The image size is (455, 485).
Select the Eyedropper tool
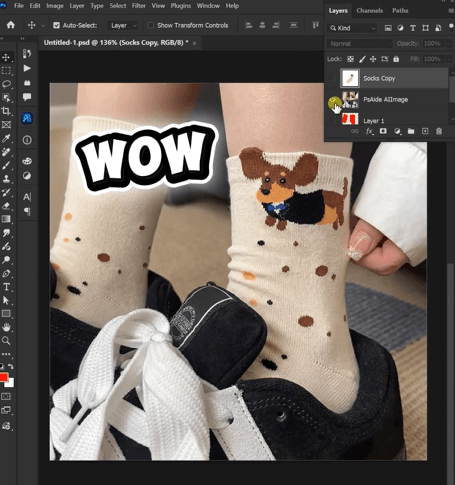coord(6,138)
